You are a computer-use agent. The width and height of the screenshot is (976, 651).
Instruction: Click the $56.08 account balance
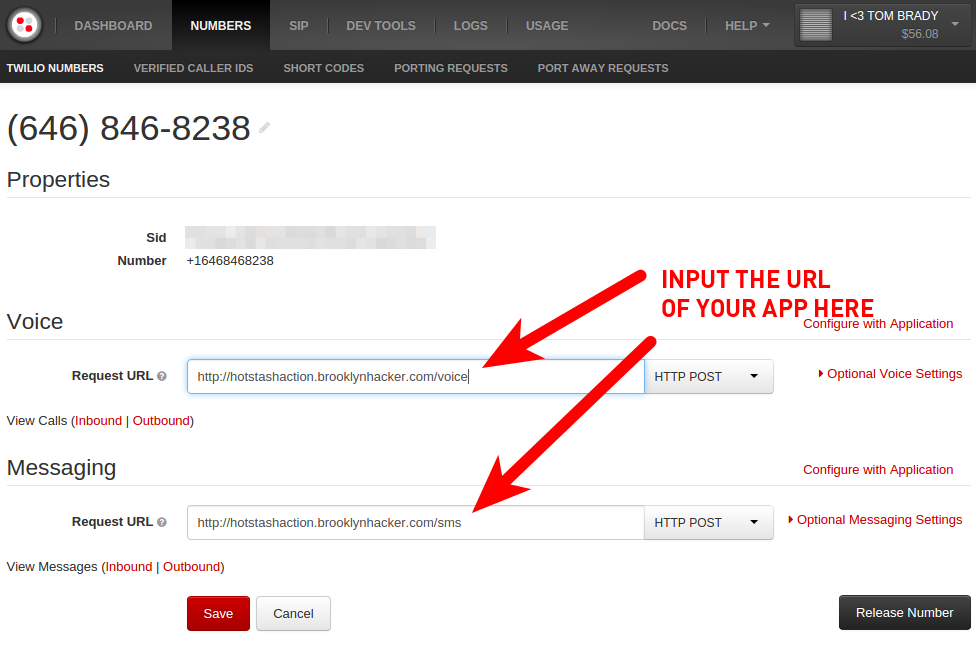click(x=919, y=34)
